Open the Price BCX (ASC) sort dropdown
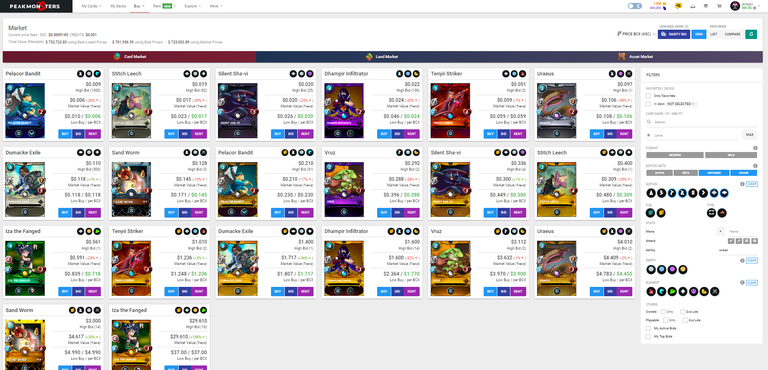 click(x=636, y=34)
